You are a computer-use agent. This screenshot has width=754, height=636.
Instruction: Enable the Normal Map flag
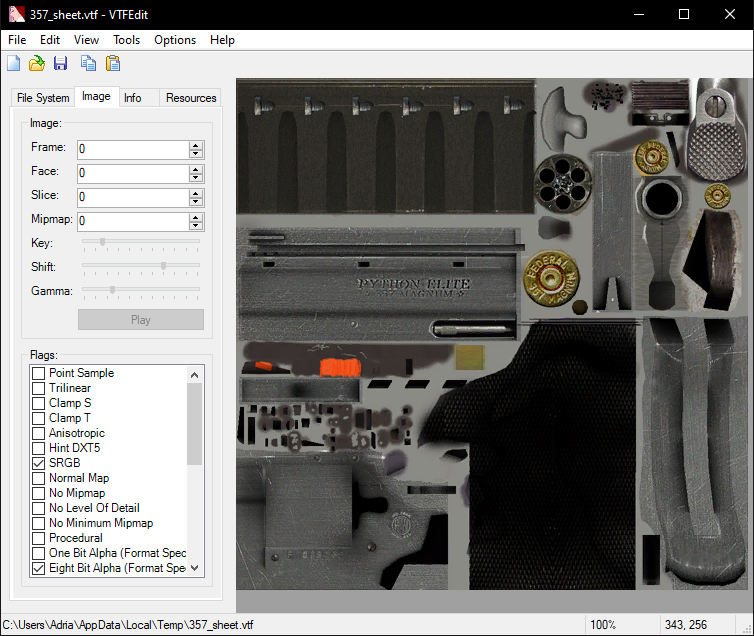(38, 478)
